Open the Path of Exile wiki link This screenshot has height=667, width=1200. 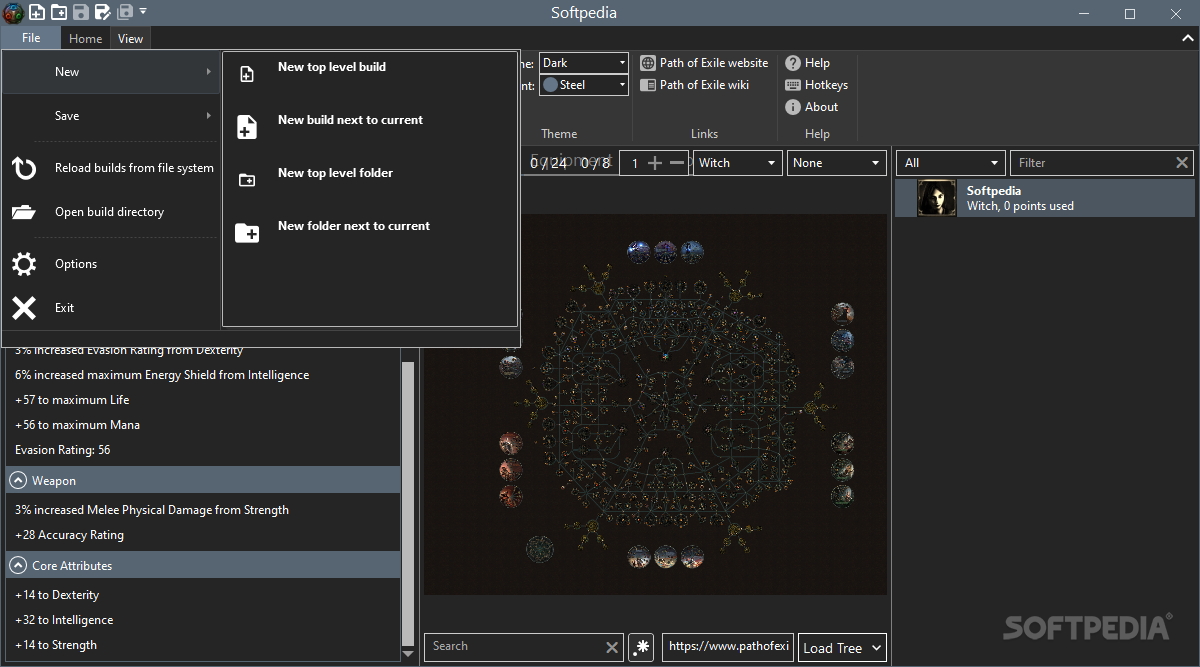tap(695, 85)
